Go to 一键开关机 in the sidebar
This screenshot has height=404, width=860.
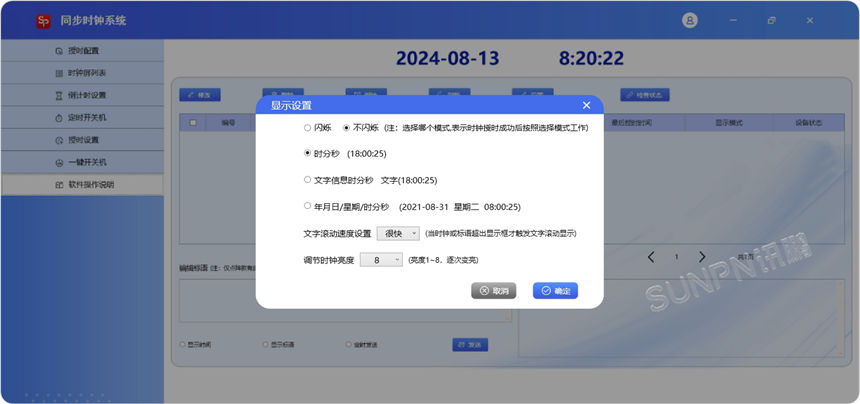(x=82, y=162)
